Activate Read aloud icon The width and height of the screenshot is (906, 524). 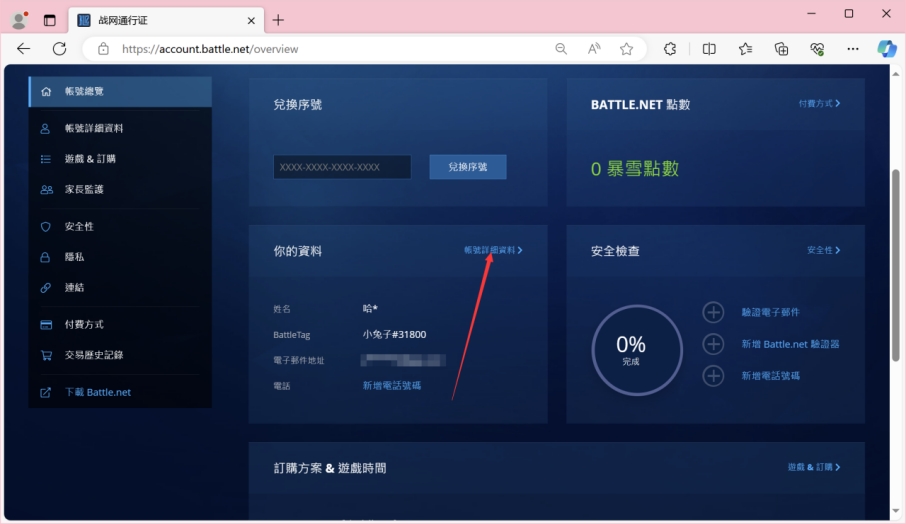(x=593, y=49)
